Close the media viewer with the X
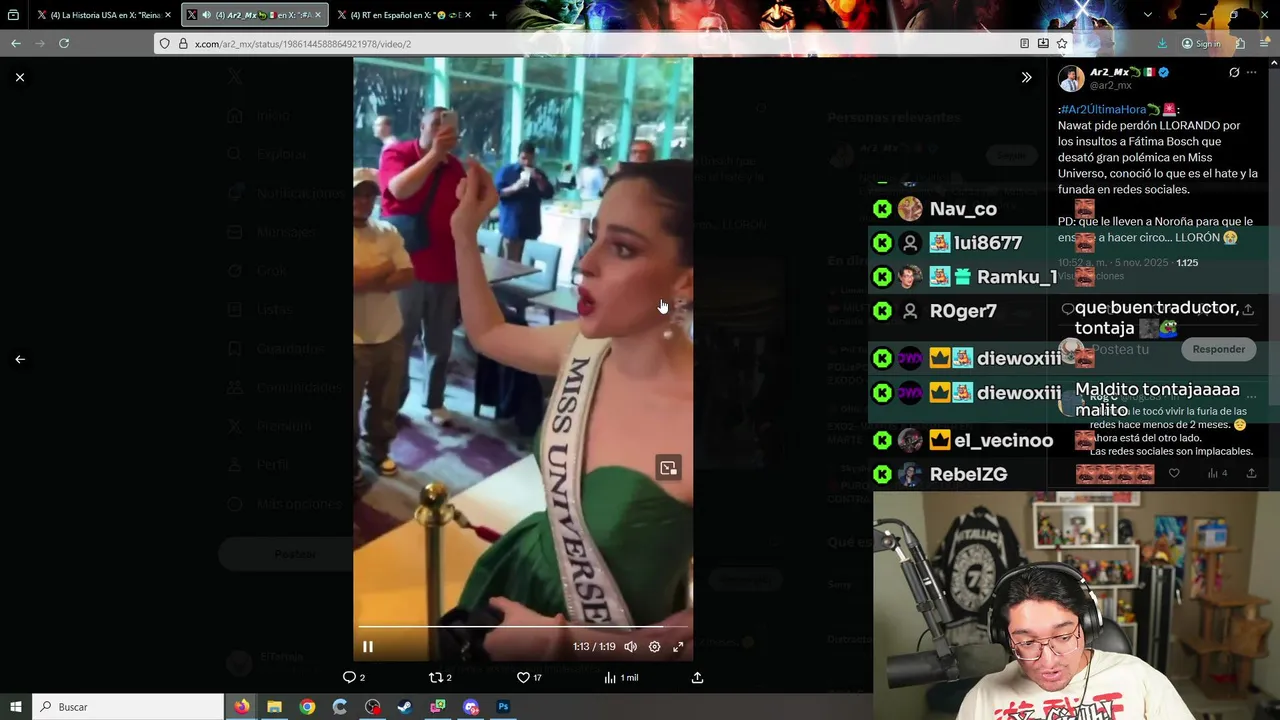 coord(20,77)
